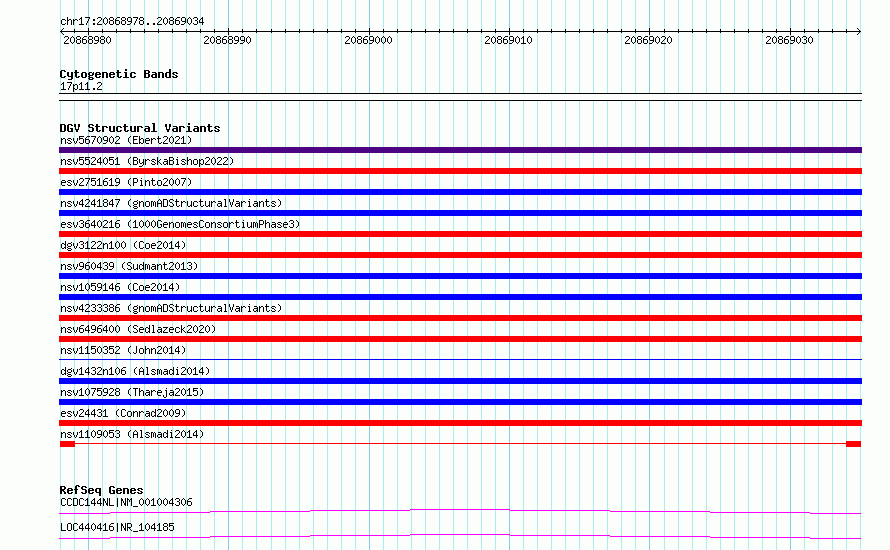Image resolution: width=890 pixels, height=550 pixels.
Task: Click the red bar under dgv3122n100
Action: pyautogui.click(x=460, y=255)
